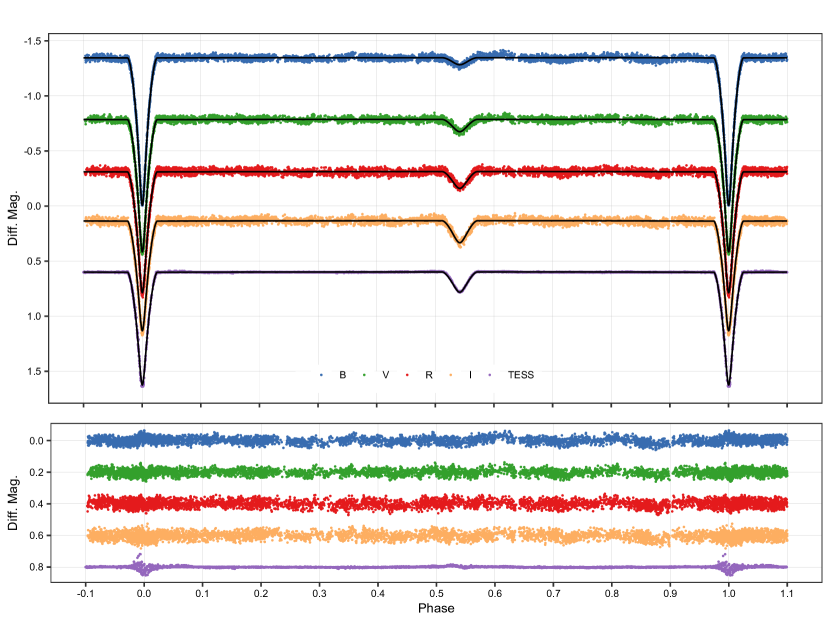Click the 0.0 tick on upper panel y-axis
830x623 pixels.
35,206
